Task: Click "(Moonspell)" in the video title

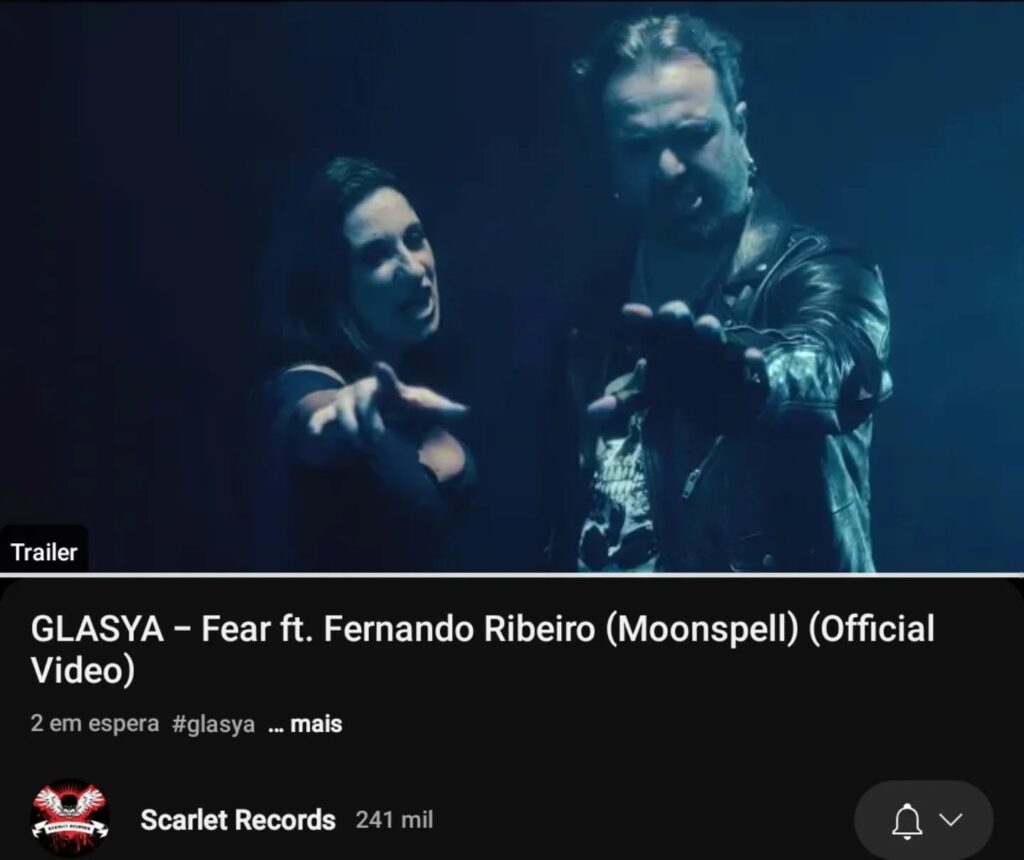Action: pyautogui.click(x=703, y=629)
